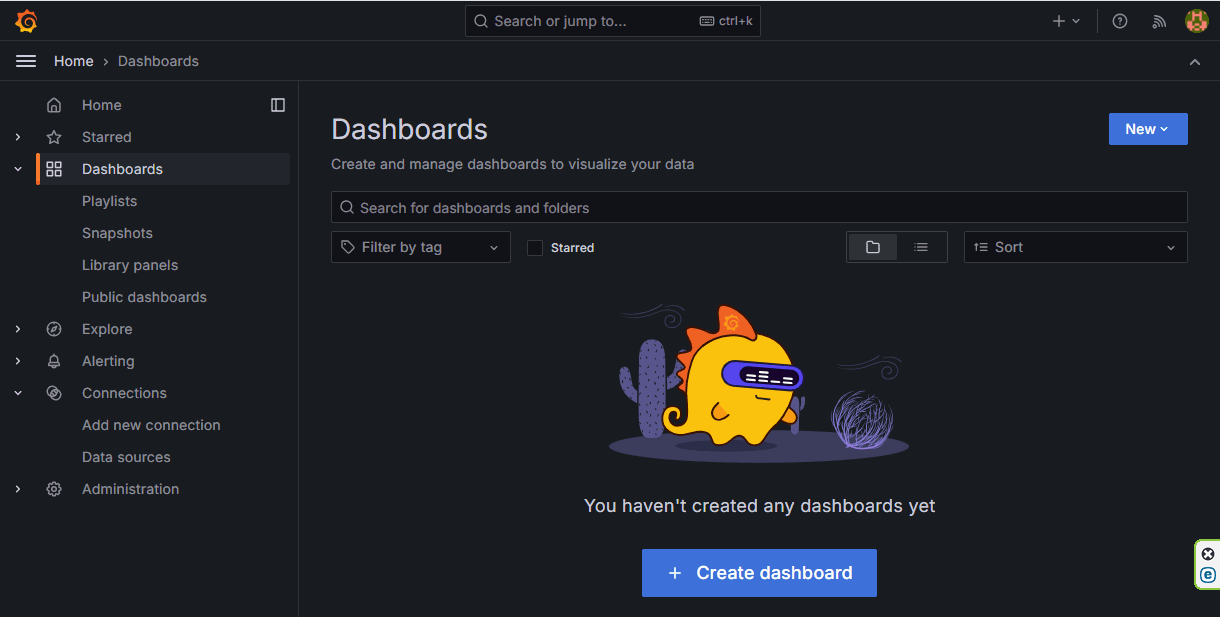Viewport: 1220px width, 617px height.
Task: Open Add new connection in sidebar
Action: coord(151,425)
